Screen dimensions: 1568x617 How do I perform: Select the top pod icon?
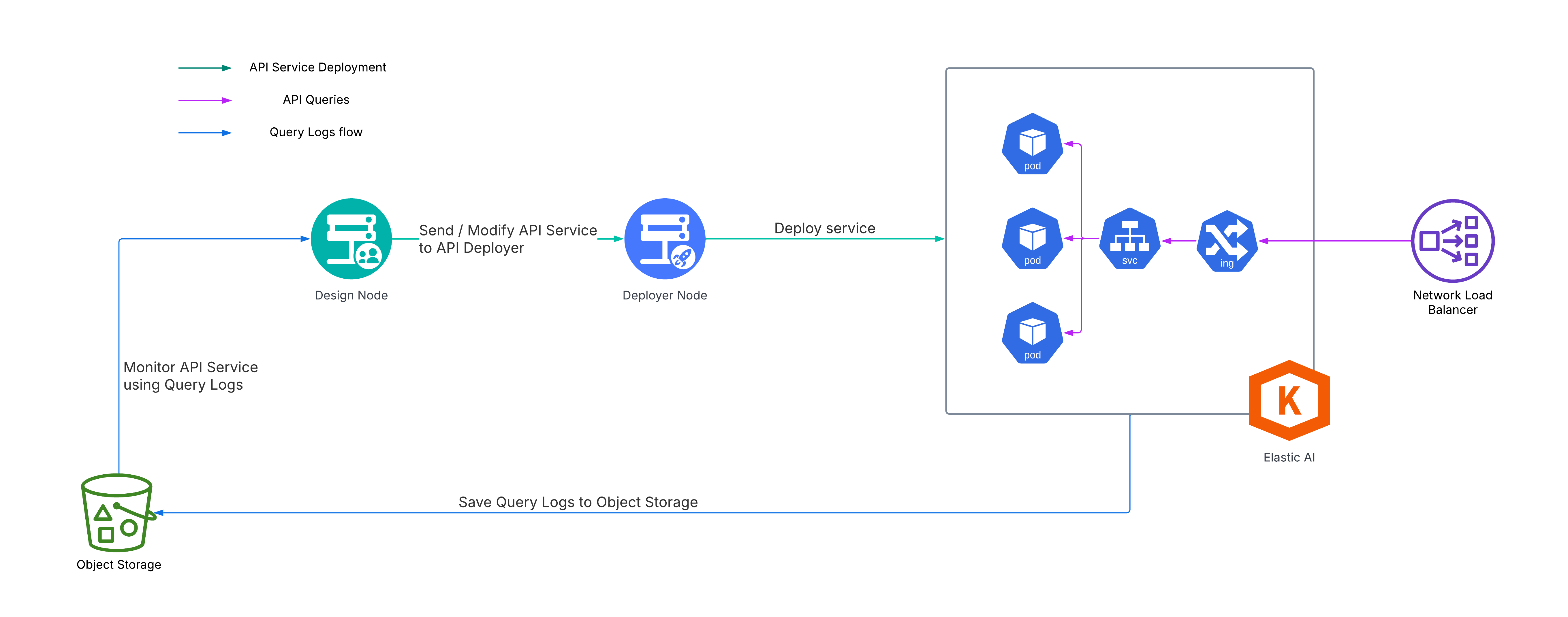tap(1032, 144)
